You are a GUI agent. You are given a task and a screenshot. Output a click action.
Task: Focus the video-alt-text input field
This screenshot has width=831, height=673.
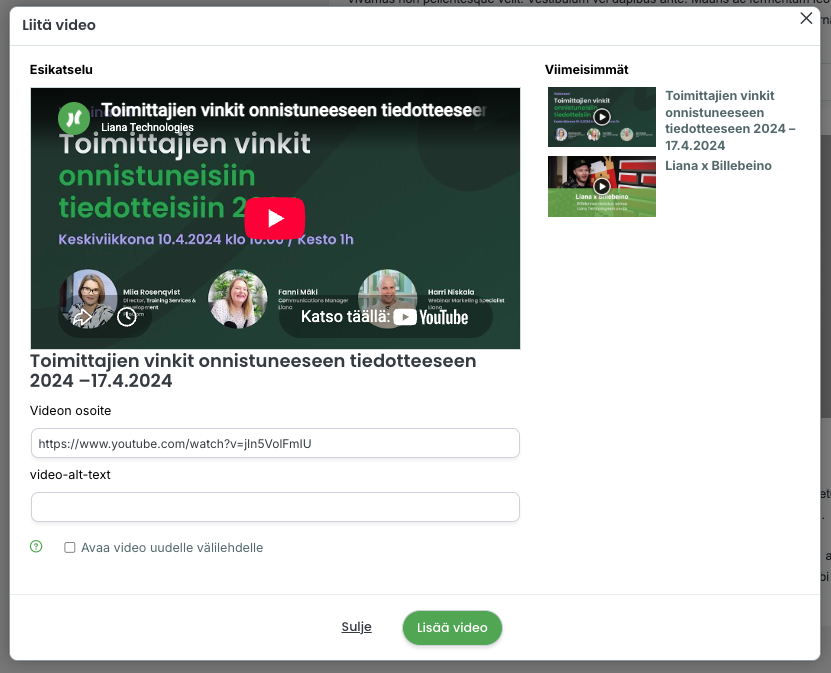(275, 507)
